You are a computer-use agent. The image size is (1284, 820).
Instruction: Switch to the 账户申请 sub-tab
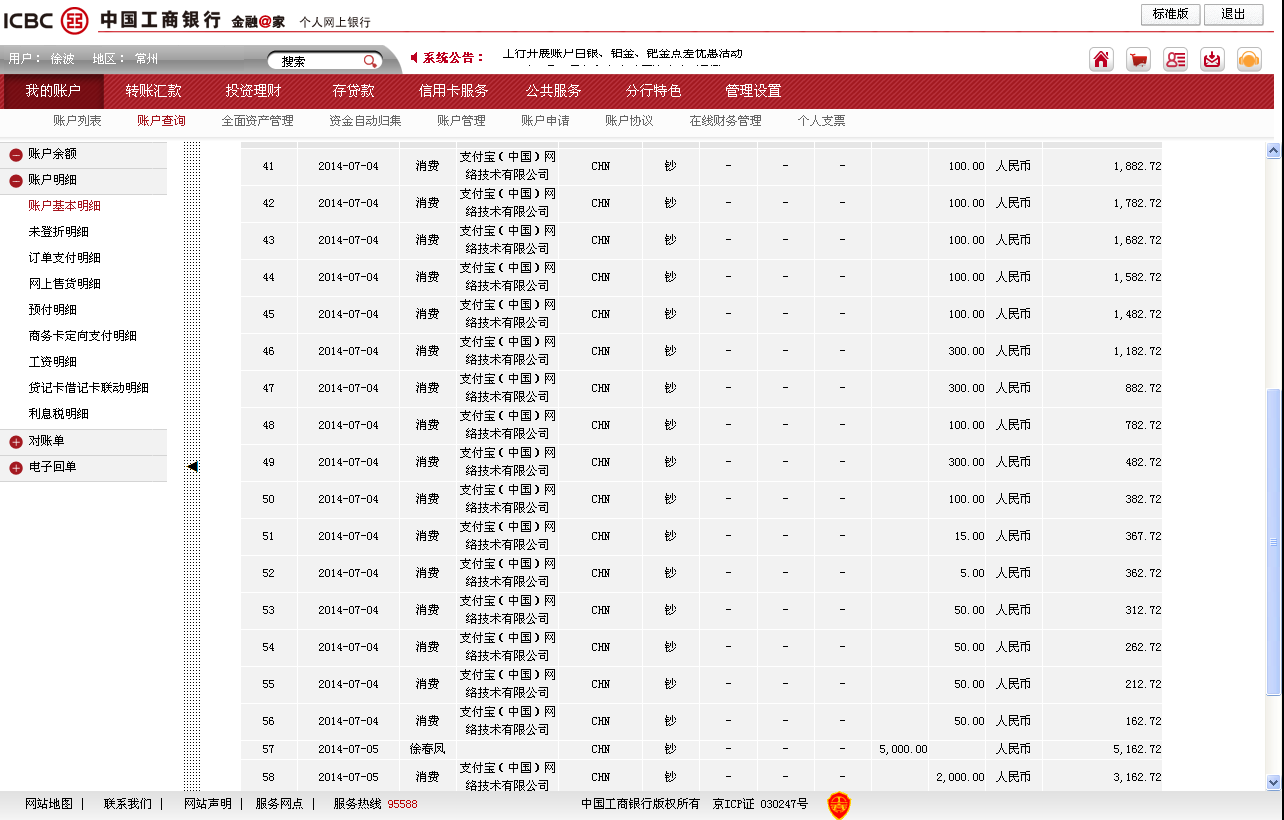[545, 121]
